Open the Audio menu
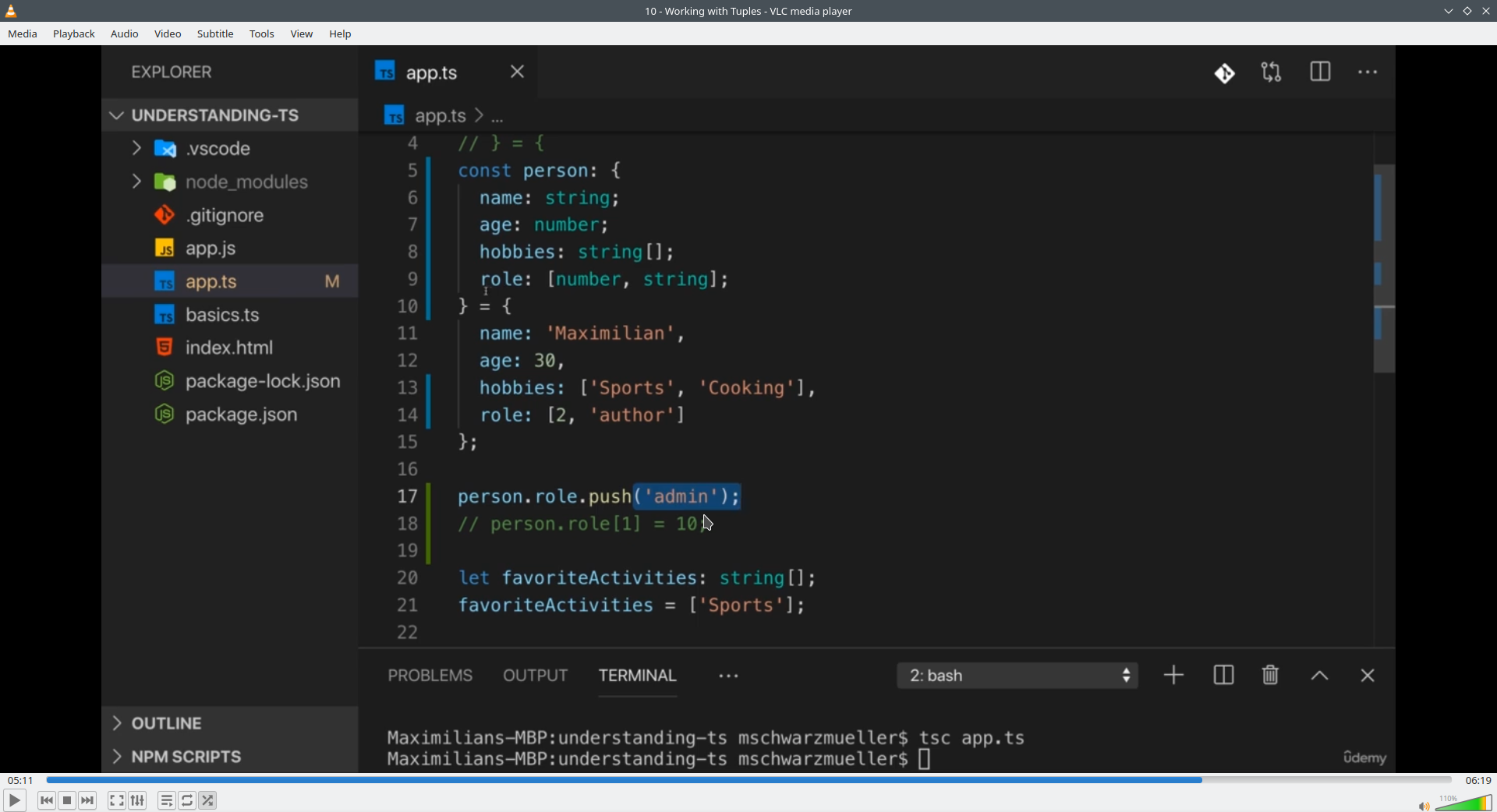Screen dimensions: 1497x812 pyautogui.click(x=125, y=34)
